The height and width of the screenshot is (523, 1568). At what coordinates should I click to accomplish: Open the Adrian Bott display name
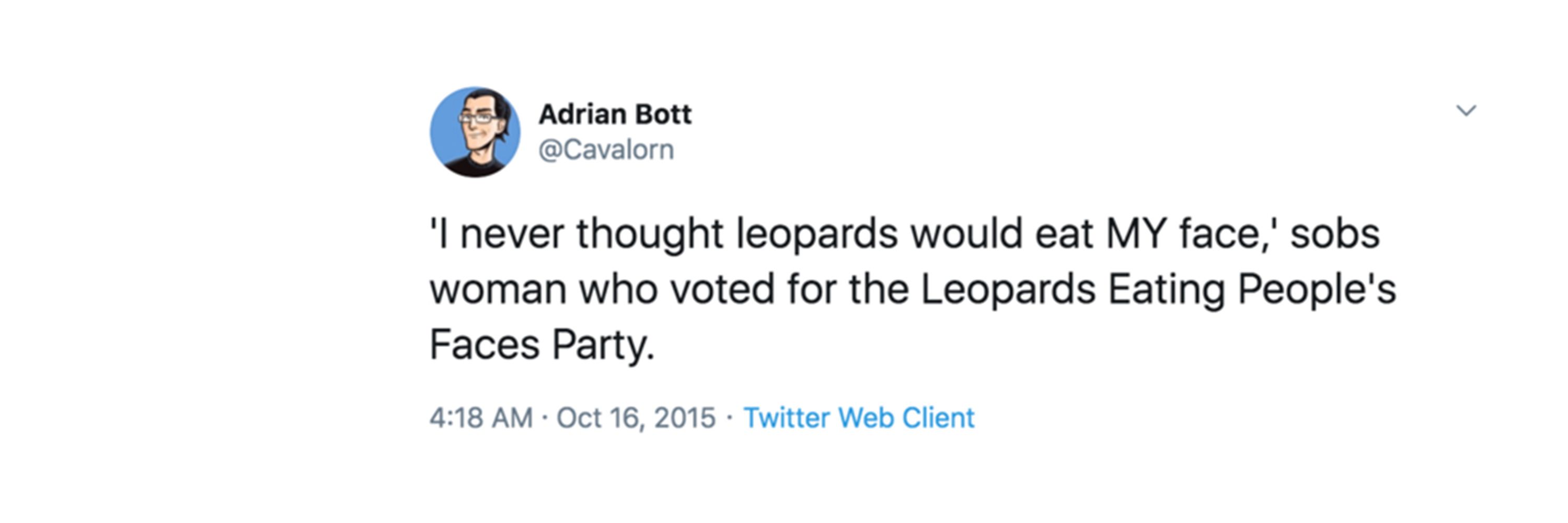(615, 114)
